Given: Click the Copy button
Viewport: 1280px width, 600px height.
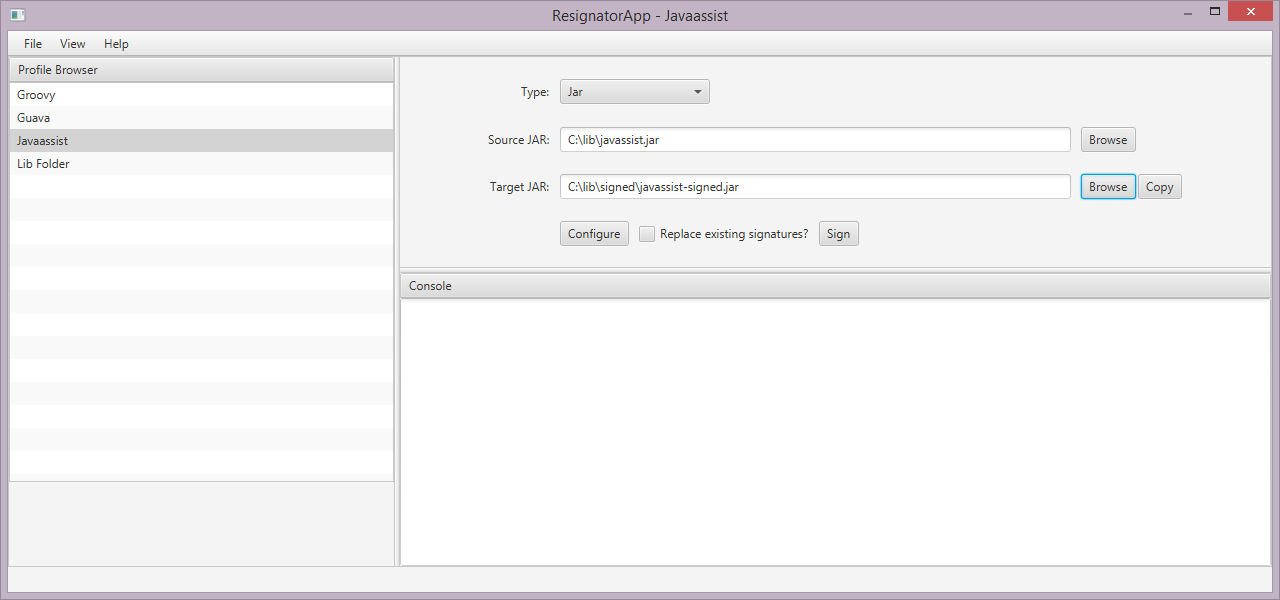Looking at the screenshot, I should click(x=1160, y=187).
